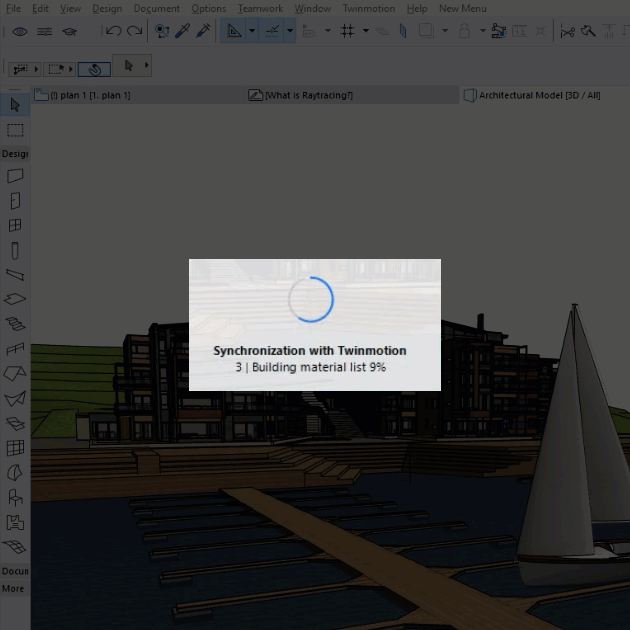Select the Arrow tool in toolbox
Viewport: 630px width, 630px height.
pyautogui.click(x=15, y=105)
